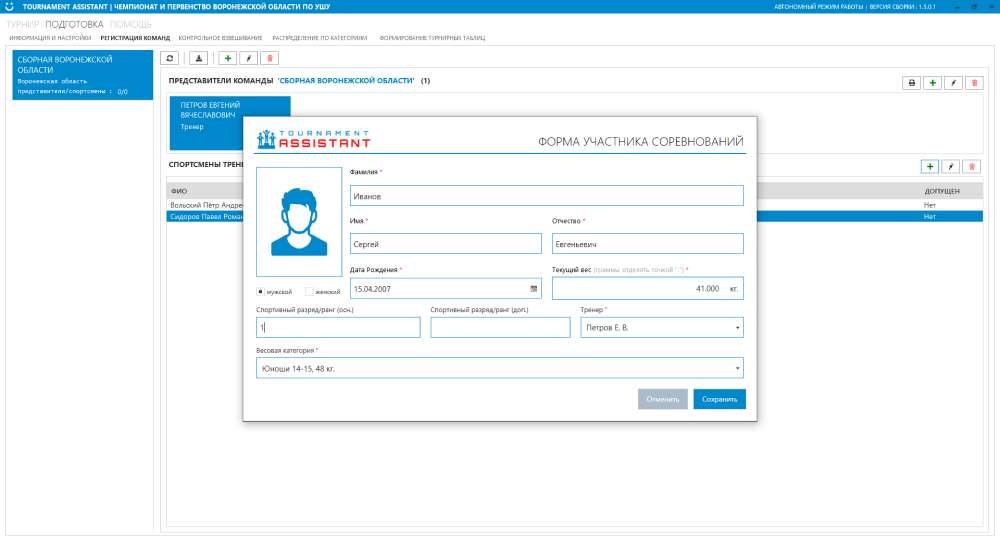Open the ТУРНИР menu
1000x538 pixels.
click(x=23, y=22)
